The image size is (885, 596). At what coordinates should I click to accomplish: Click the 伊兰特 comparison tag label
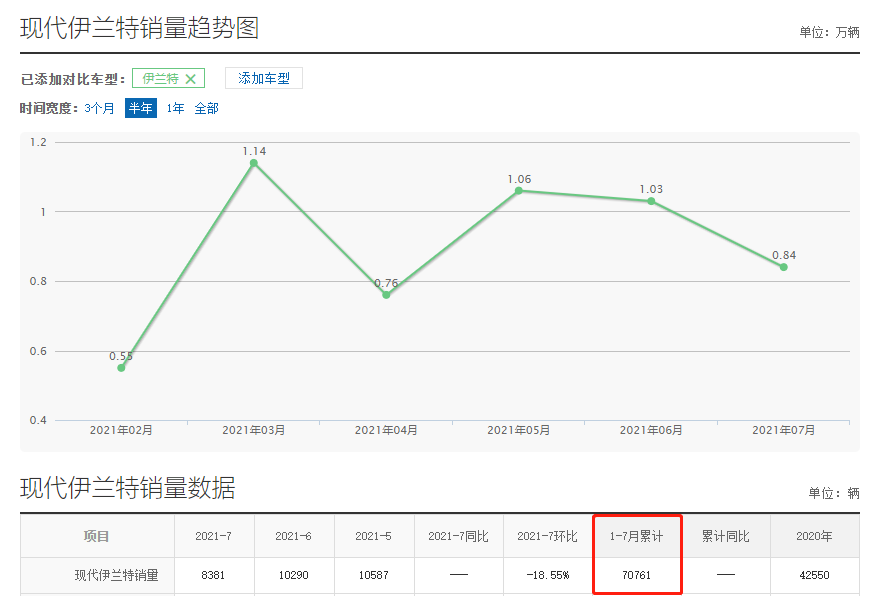click(x=160, y=78)
